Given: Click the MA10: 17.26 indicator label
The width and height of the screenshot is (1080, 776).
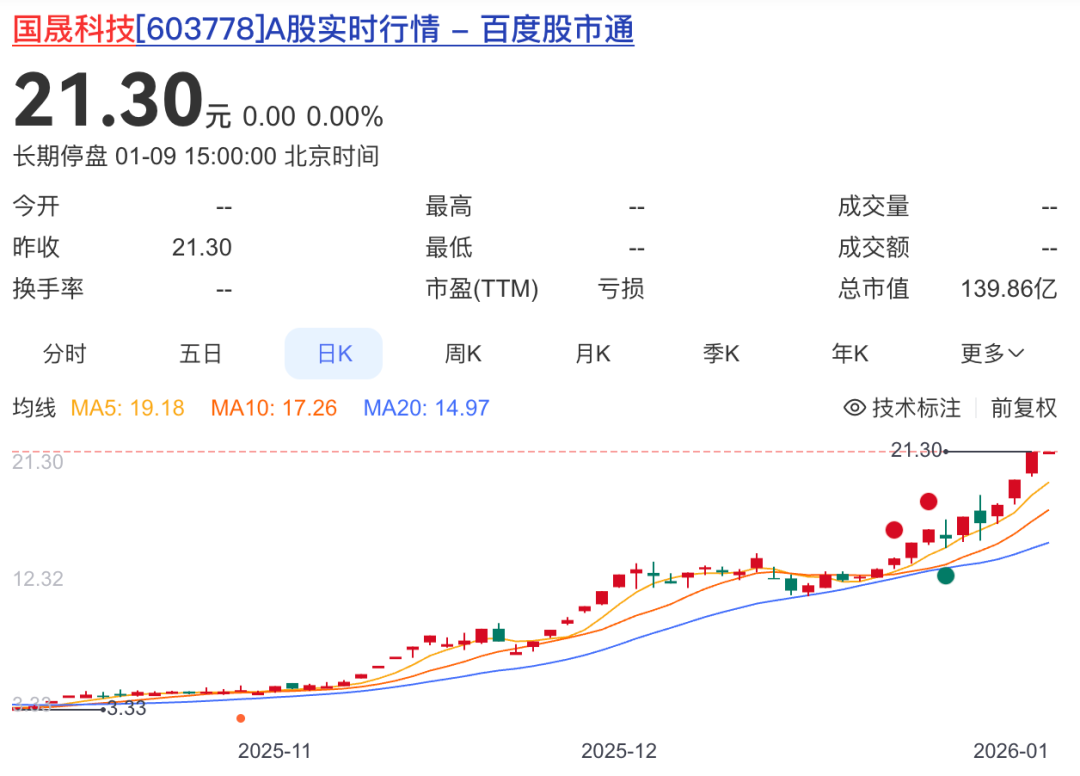Looking at the screenshot, I should coord(273,408).
